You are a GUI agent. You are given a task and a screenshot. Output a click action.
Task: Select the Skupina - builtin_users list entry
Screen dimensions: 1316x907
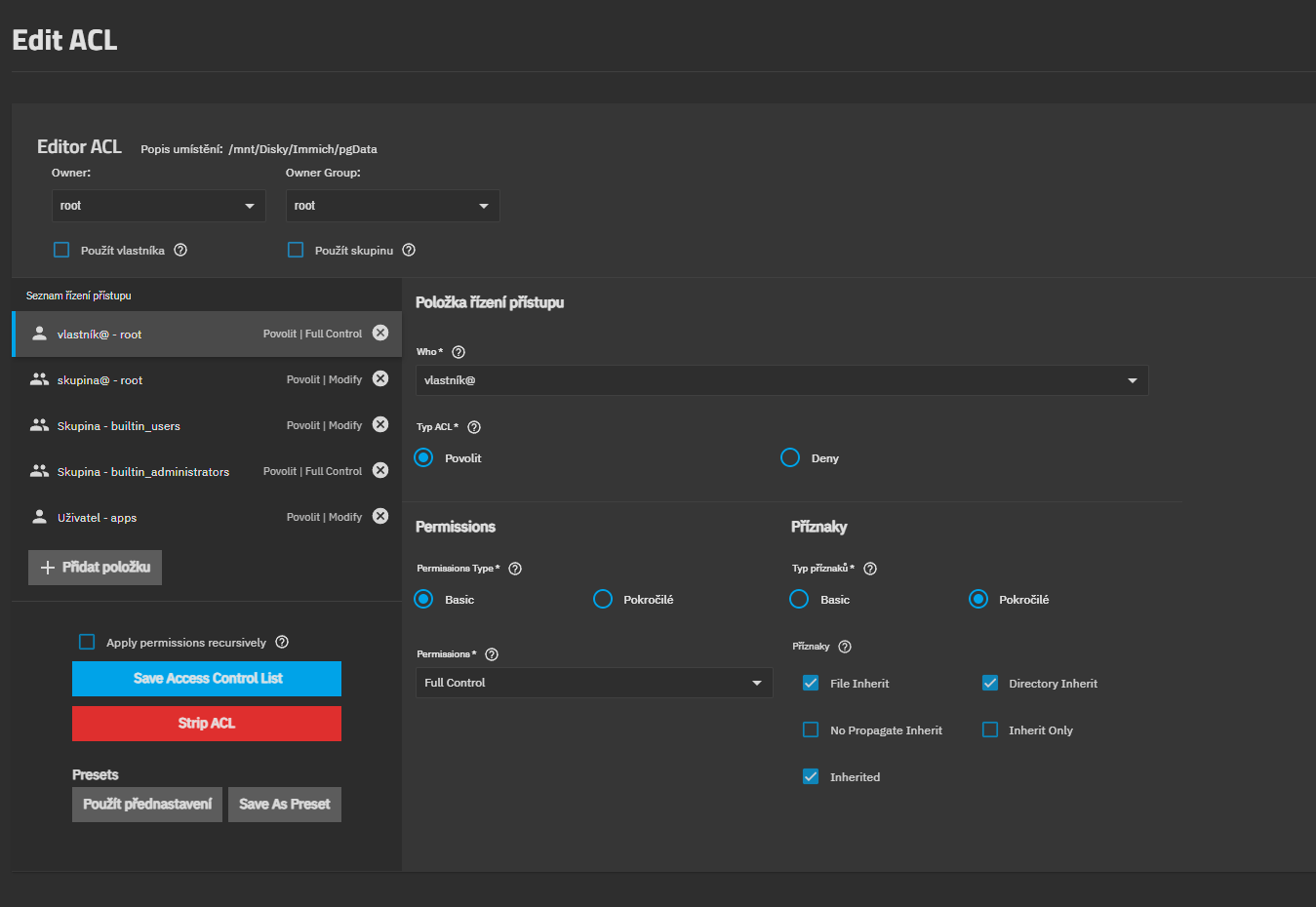146,426
